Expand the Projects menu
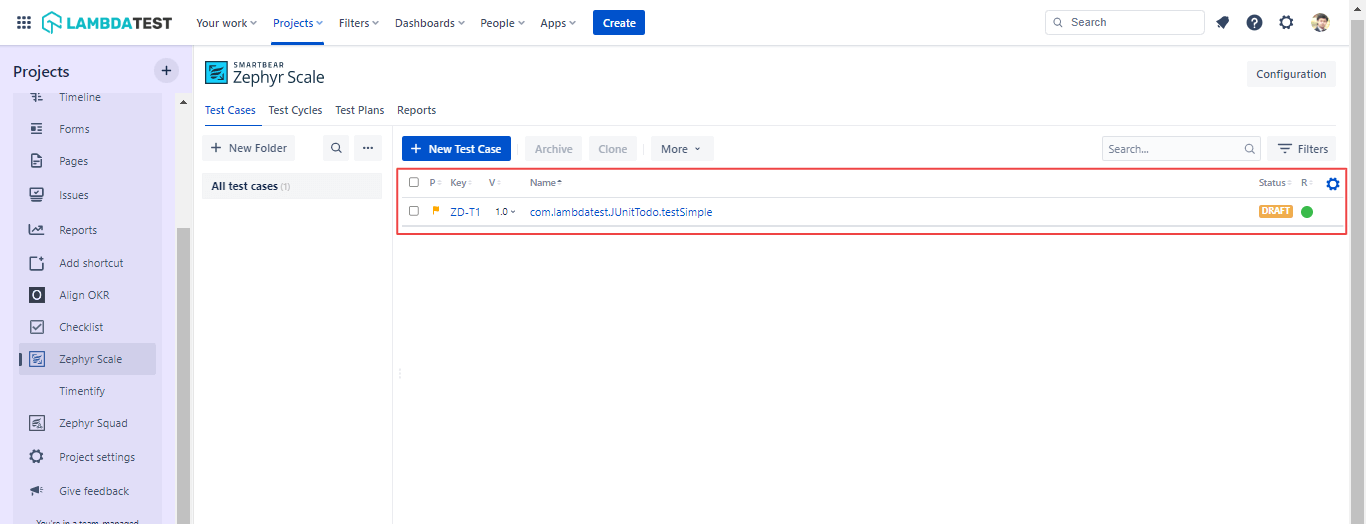 click(x=298, y=23)
